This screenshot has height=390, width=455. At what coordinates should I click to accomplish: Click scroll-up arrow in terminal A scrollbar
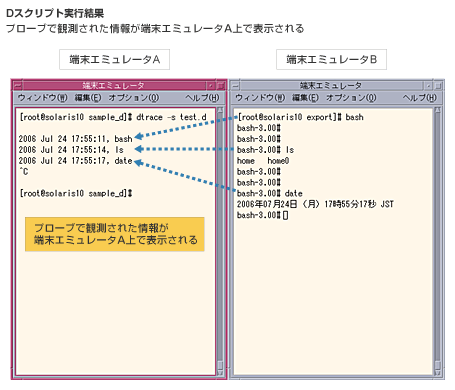coord(220,111)
